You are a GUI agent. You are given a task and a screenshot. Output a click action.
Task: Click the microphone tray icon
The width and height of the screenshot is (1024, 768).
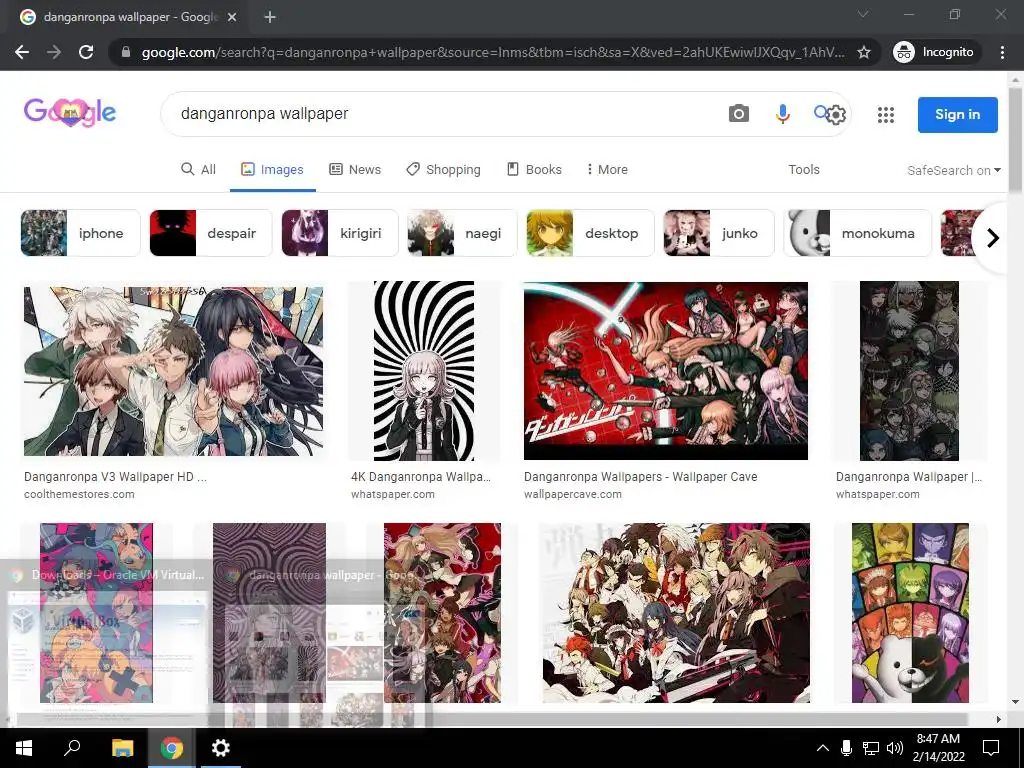(846, 748)
